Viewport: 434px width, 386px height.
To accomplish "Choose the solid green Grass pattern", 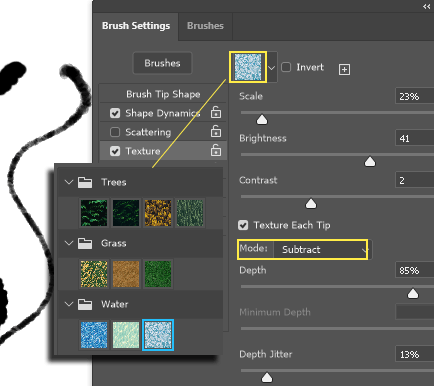I will tap(158, 274).
